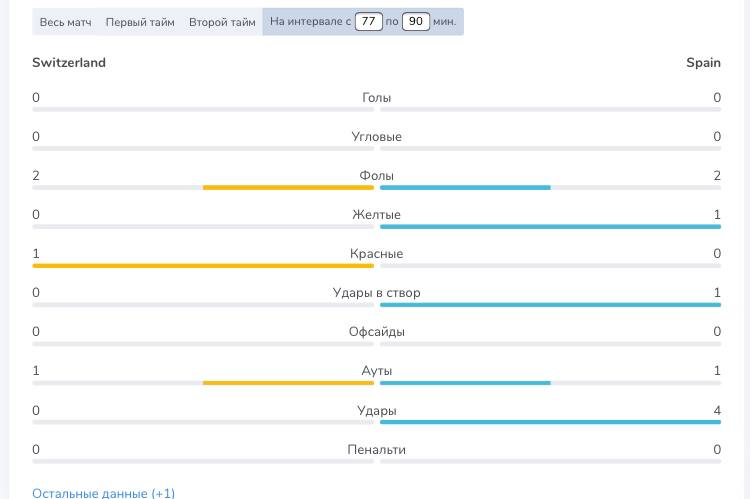Click Switzerland's yellow Красные bar
Screen dimensions: 750x499
click(x=203, y=266)
